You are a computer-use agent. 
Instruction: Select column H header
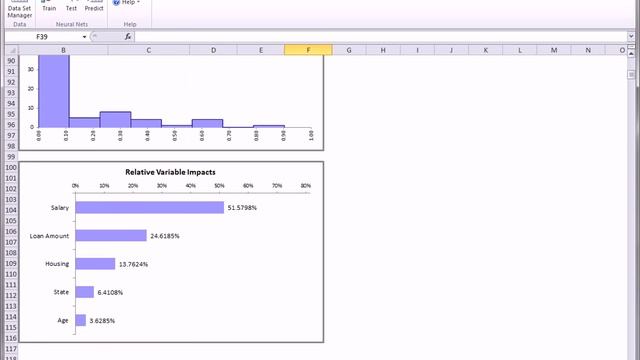pyautogui.click(x=383, y=50)
